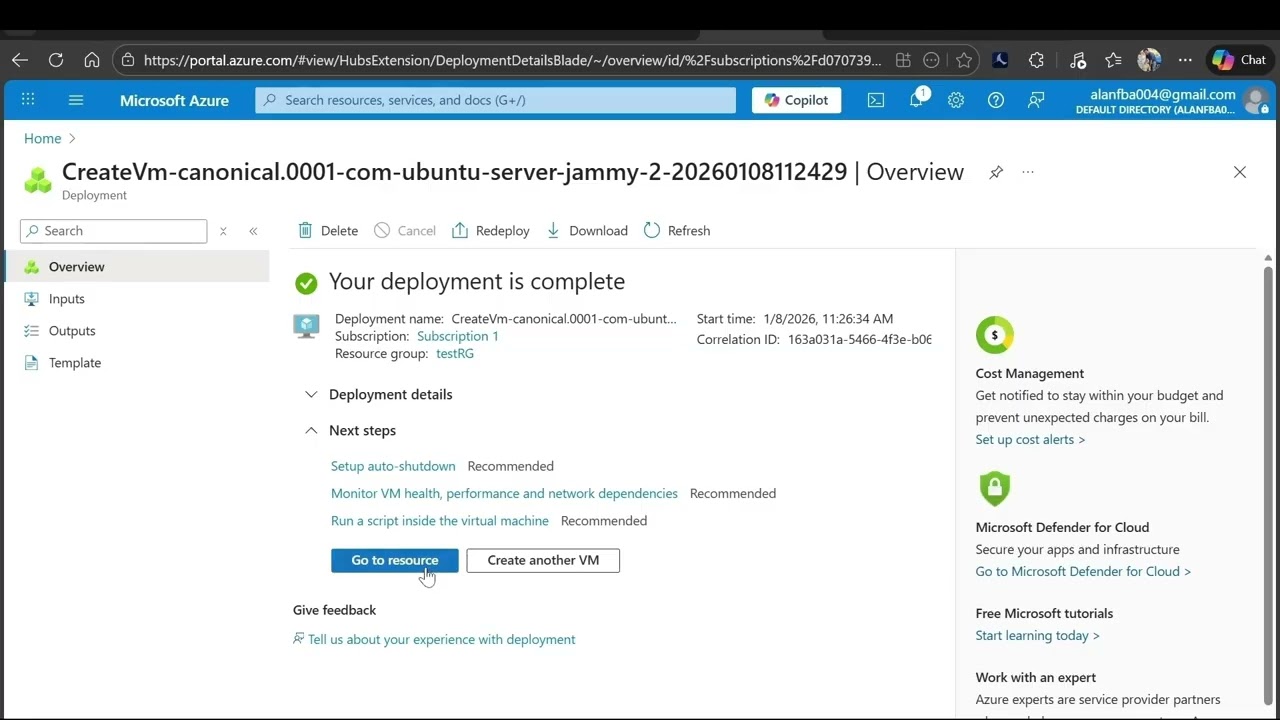Select the Correlation ID value text
The height and width of the screenshot is (720, 1280).
(x=860, y=340)
